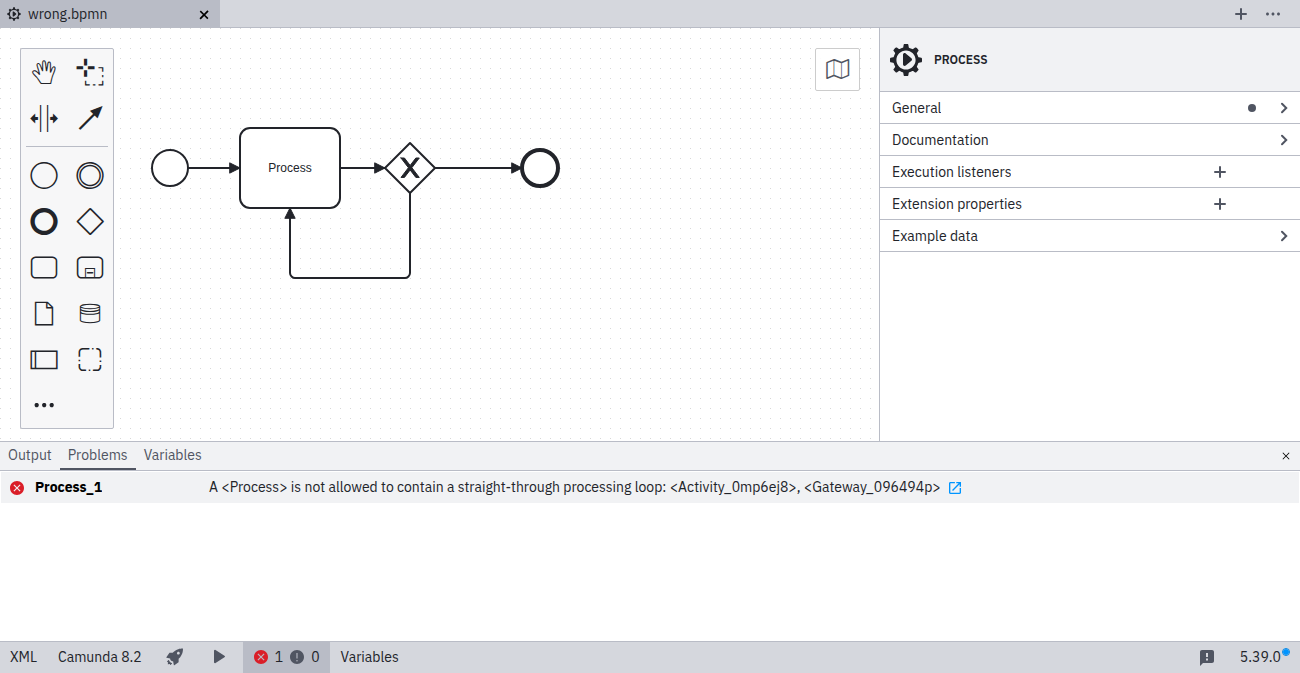This screenshot has width=1300, height=673.
Task: Choose the Space tool
Action: (44, 119)
